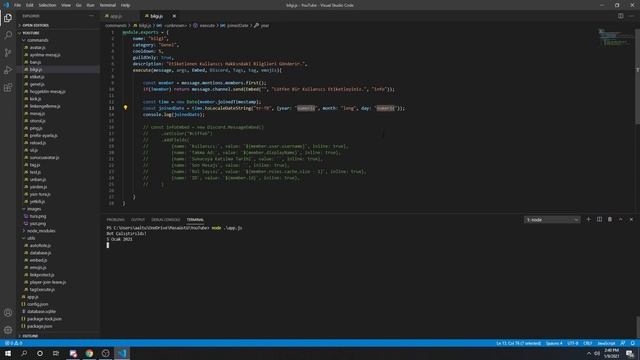This screenshot has height=360, width=640.
Task: Split the editor with the split icon
Action: click(x=620, y=16)
